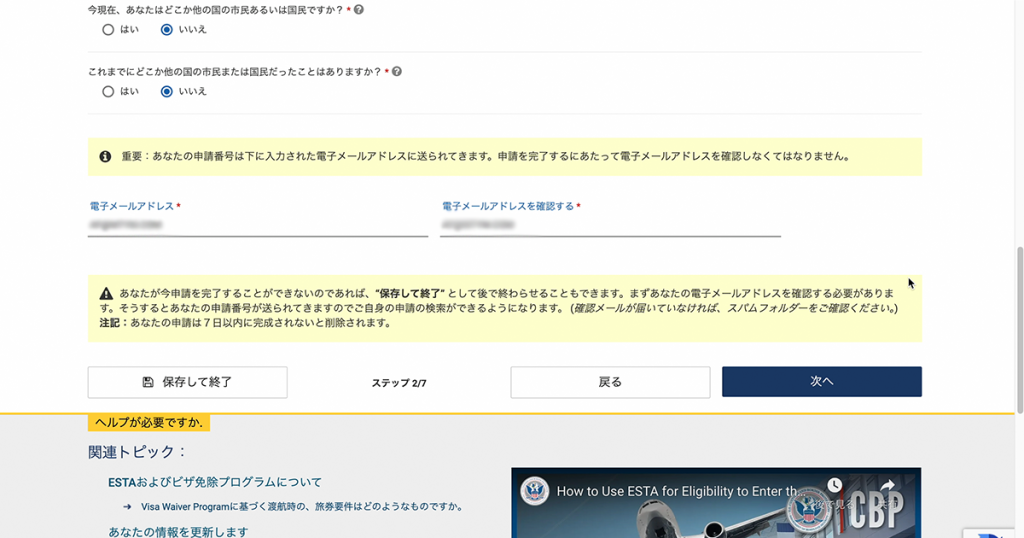Open the あなたの情報を更新します topic
Viewport: 1024px width, 538px height.
(178, 531)
